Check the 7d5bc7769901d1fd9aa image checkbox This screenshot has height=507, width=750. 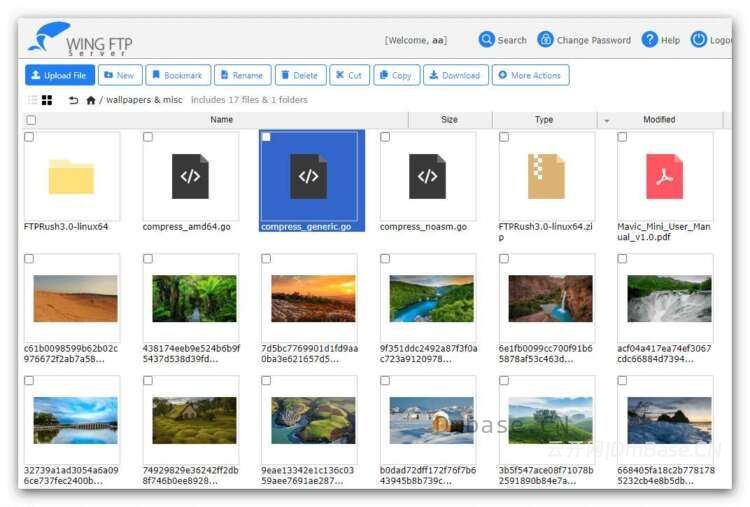click(266, 259)
